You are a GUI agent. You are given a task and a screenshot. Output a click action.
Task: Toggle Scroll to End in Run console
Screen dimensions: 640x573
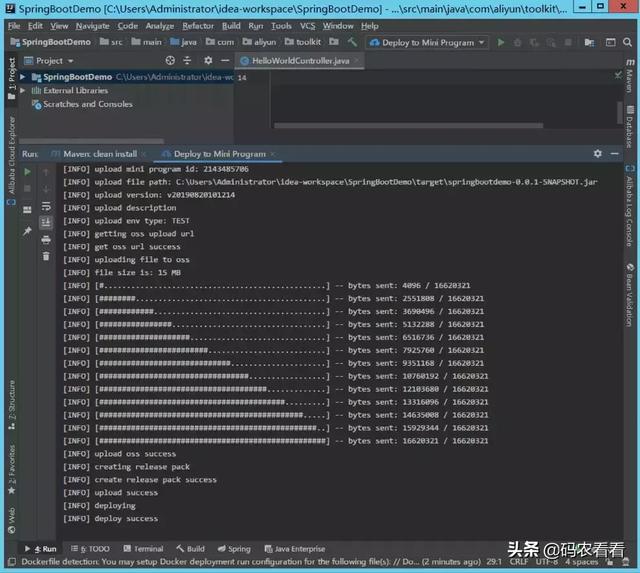46,222
